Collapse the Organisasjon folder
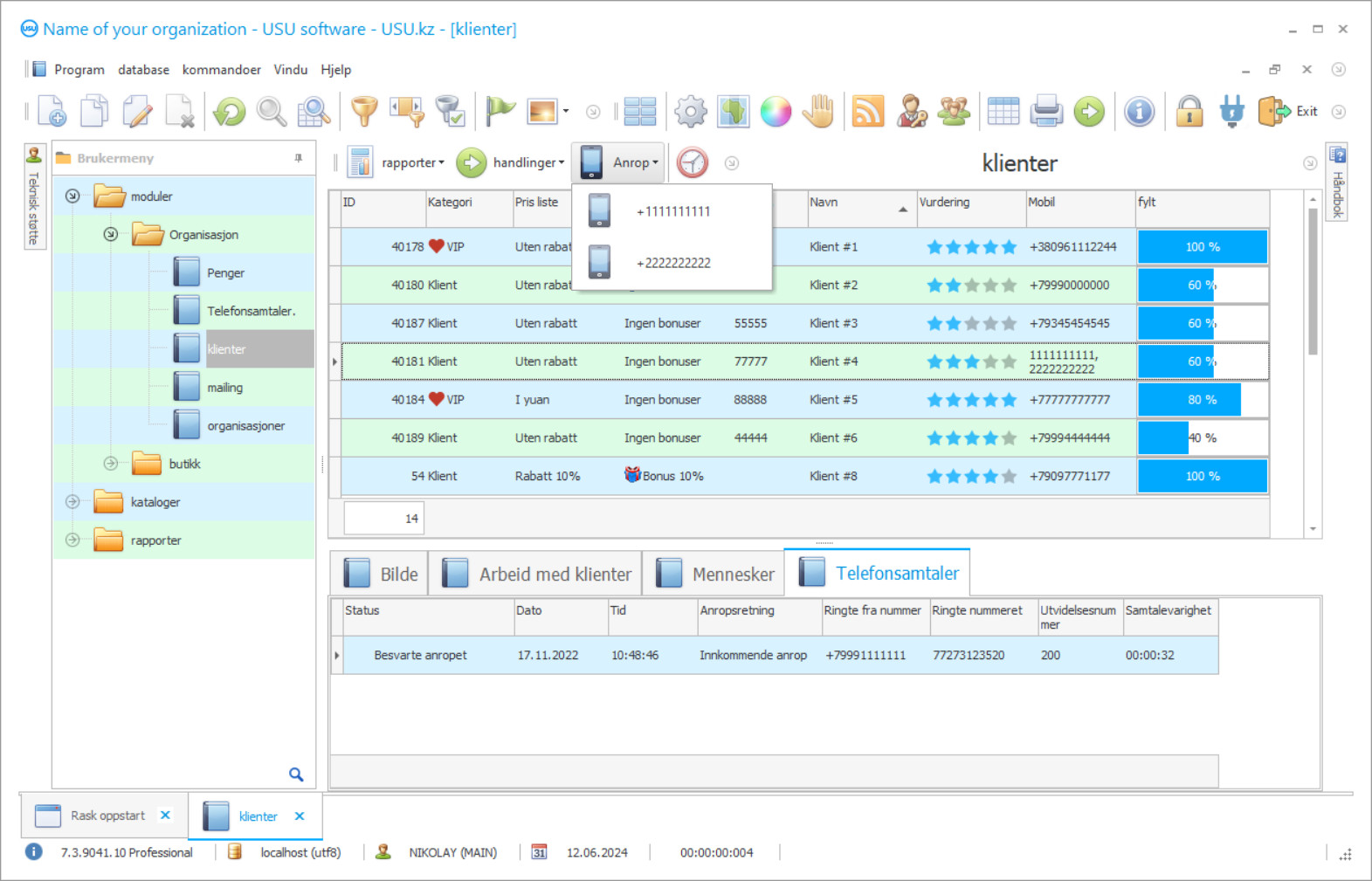This screenshot has height=881, width=1372. tap(111, 235)
